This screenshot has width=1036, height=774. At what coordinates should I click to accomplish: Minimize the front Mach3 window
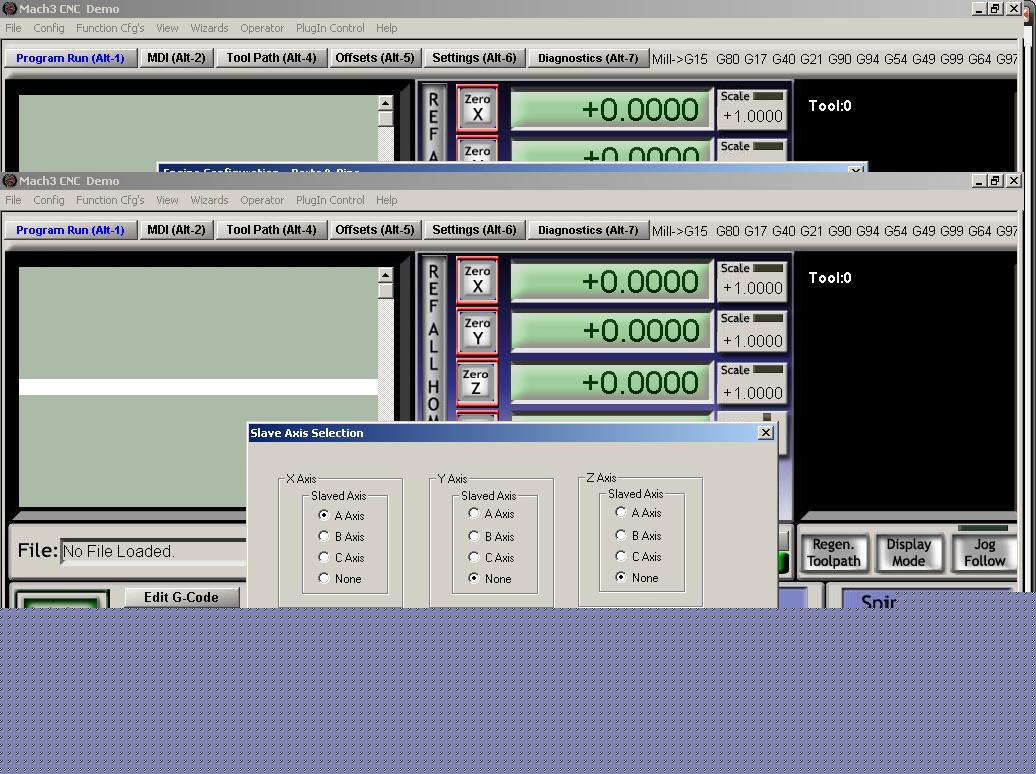(979, 180)
